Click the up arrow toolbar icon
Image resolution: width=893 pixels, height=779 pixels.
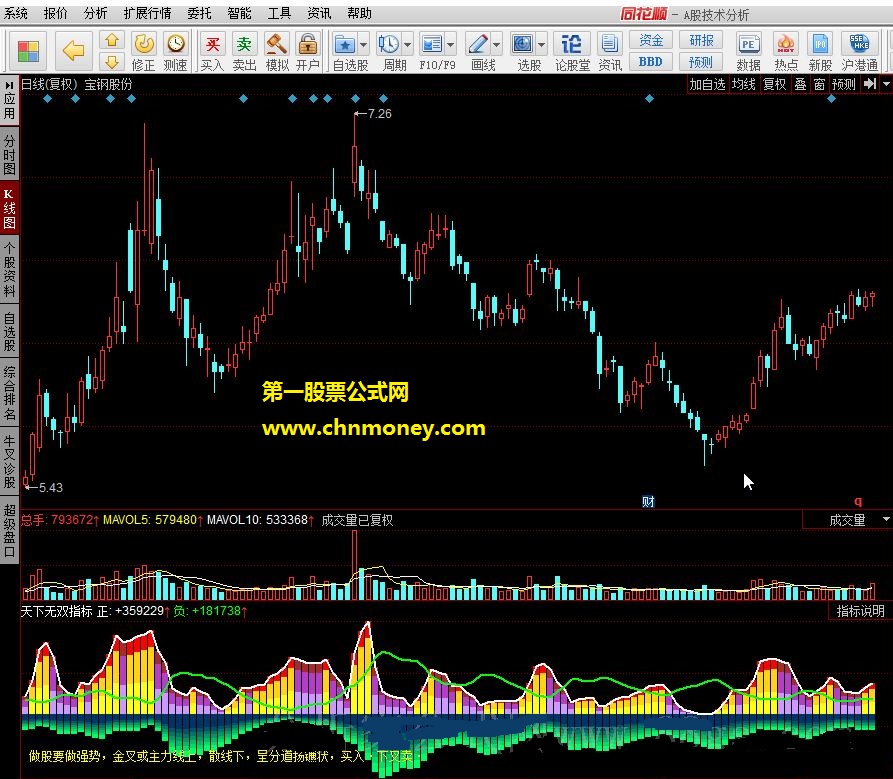pos(112,40)
